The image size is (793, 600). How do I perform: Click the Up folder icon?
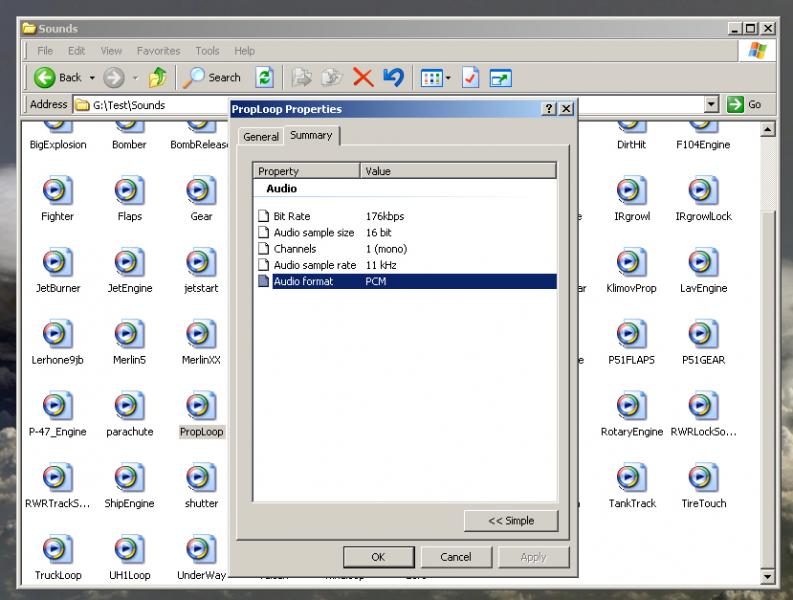click(157, 78)
